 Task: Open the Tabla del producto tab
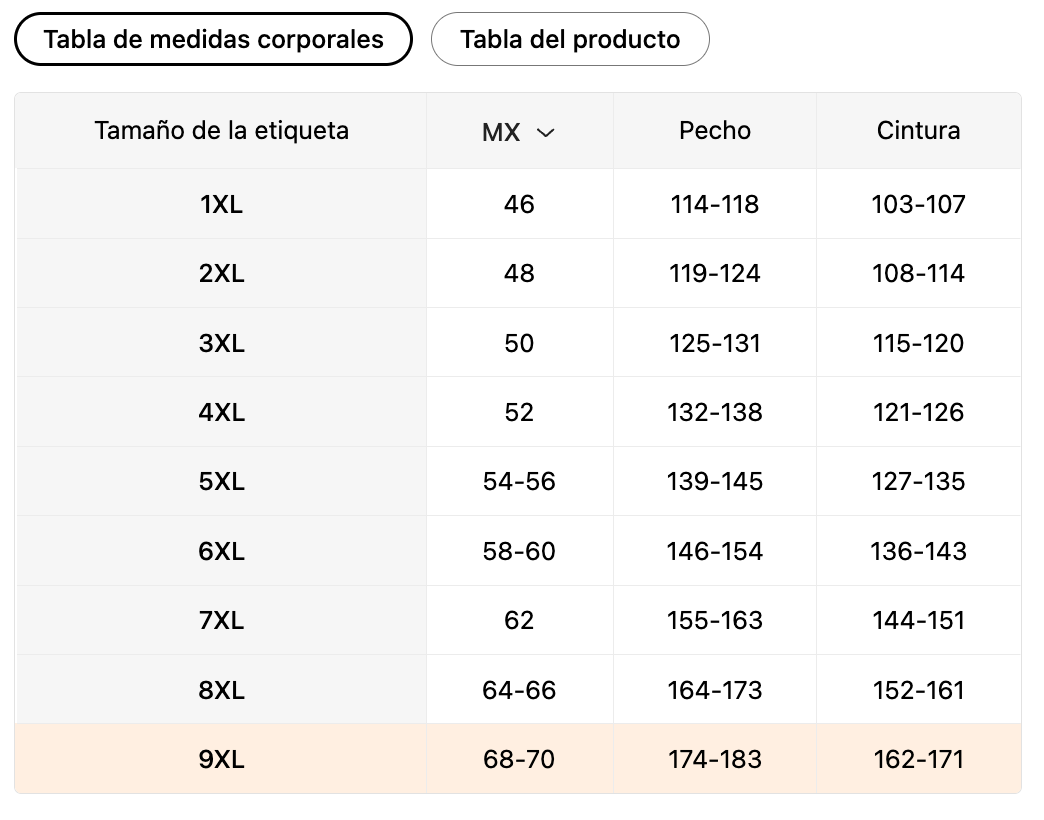click(x=570, y=40)
